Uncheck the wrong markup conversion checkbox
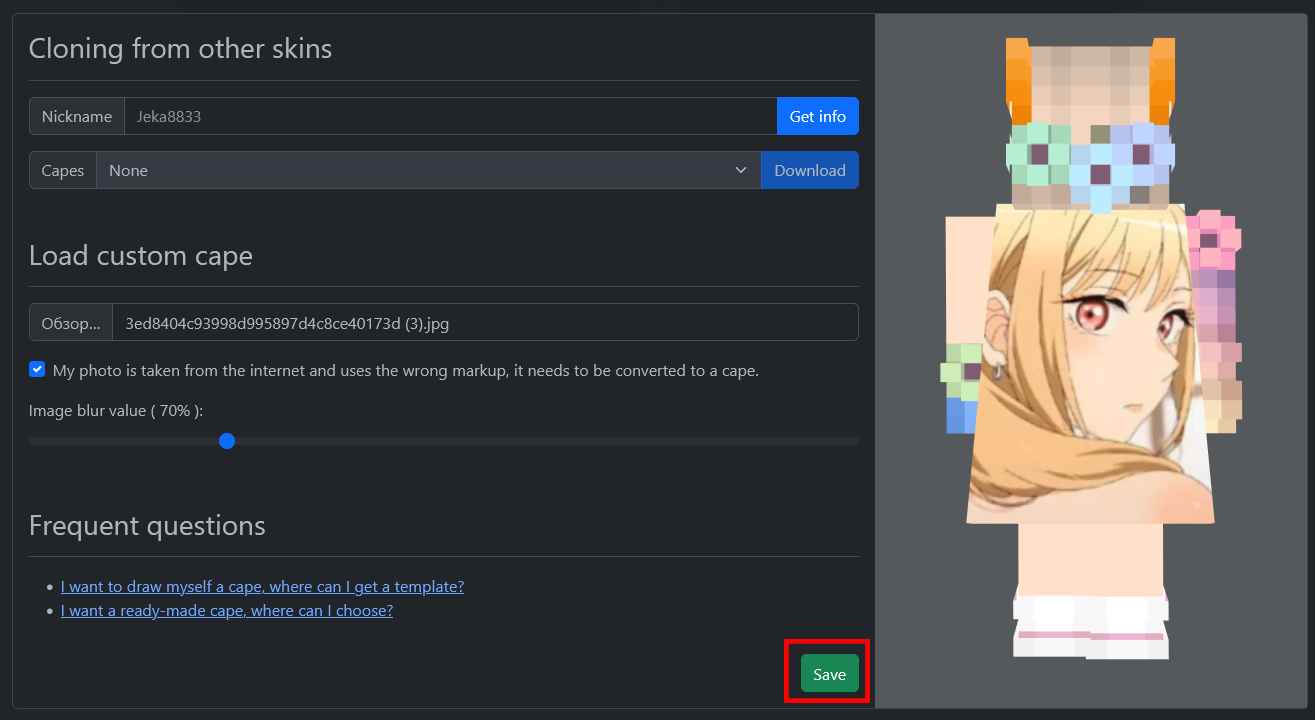Screen dimensions: 1315x720 point(37,370)
